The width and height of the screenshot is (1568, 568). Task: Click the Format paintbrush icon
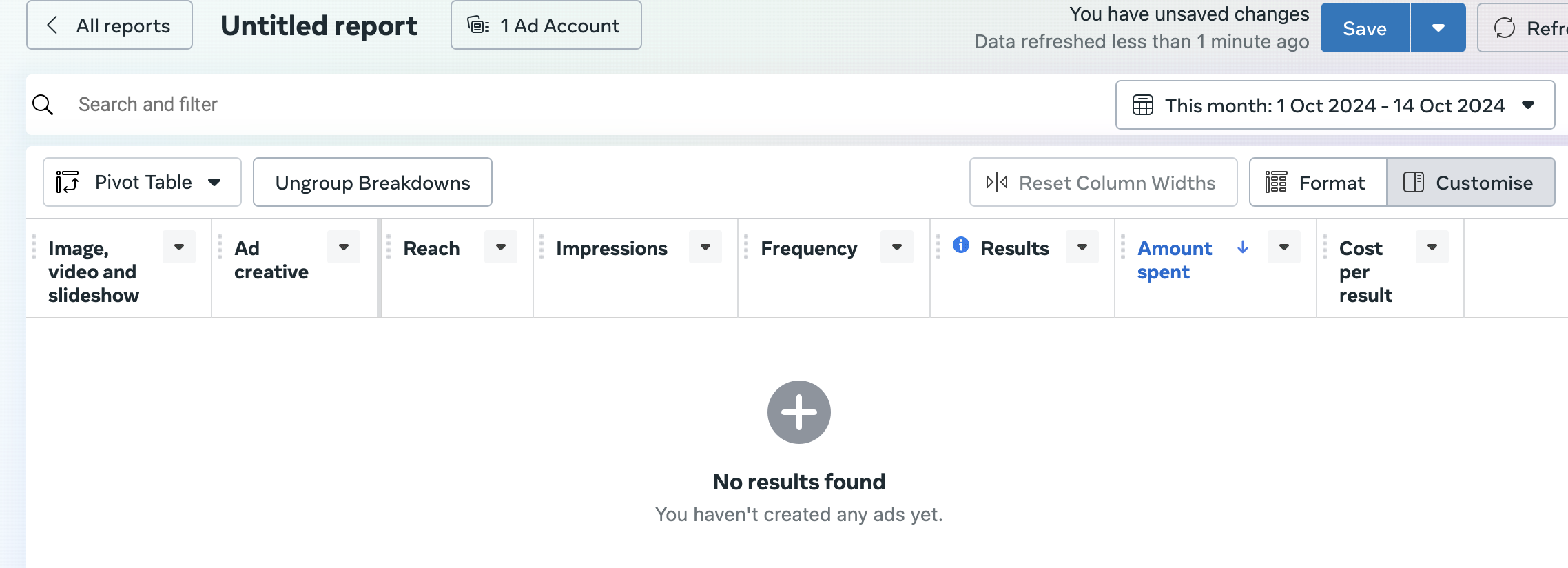click(x=1277, y=182)
